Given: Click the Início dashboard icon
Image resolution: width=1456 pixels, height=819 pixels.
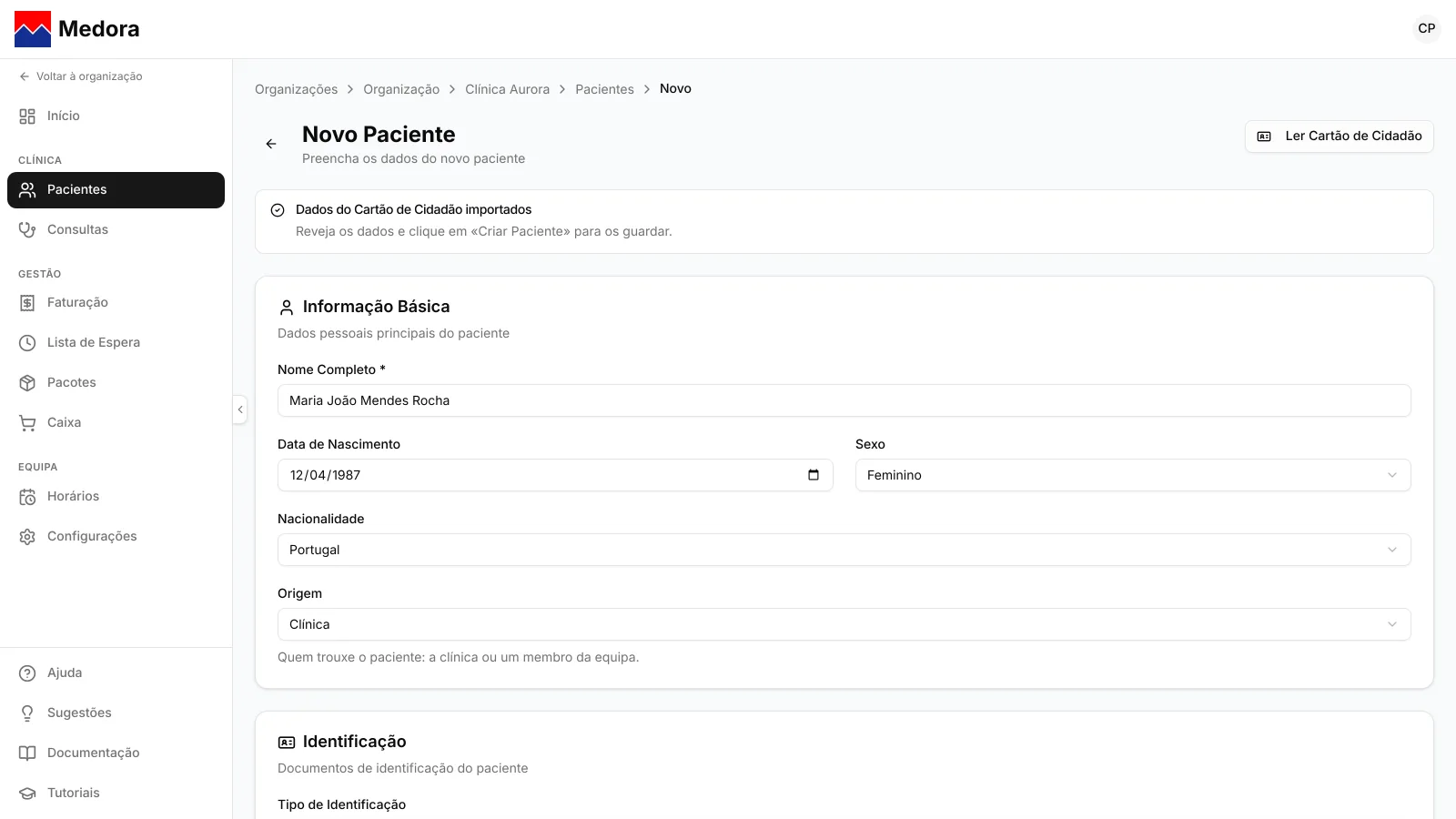Looking at the screenshot, I should (x=27, y=116).
